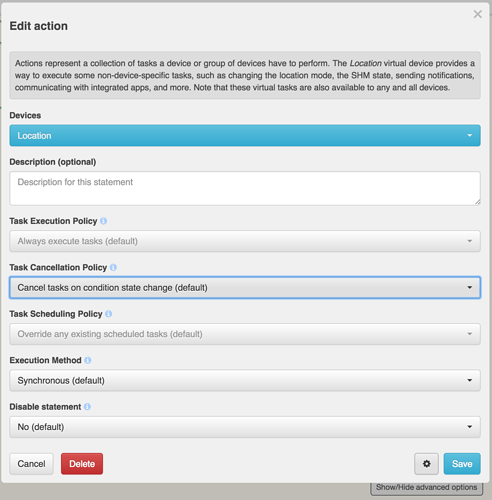
Task: Open the Synchronous execution method dropdown
Action: (x=245, y=380)
